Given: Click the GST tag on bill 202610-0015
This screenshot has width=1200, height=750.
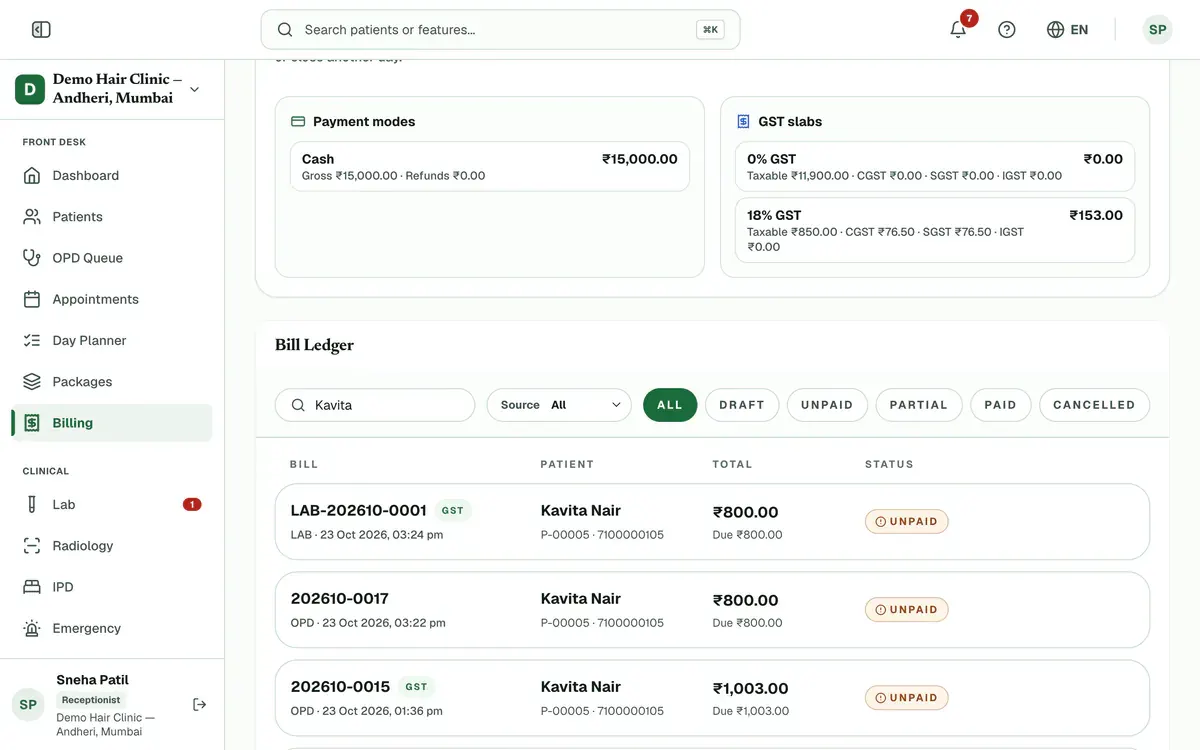Looking at the screenshot, I should 416,687.
